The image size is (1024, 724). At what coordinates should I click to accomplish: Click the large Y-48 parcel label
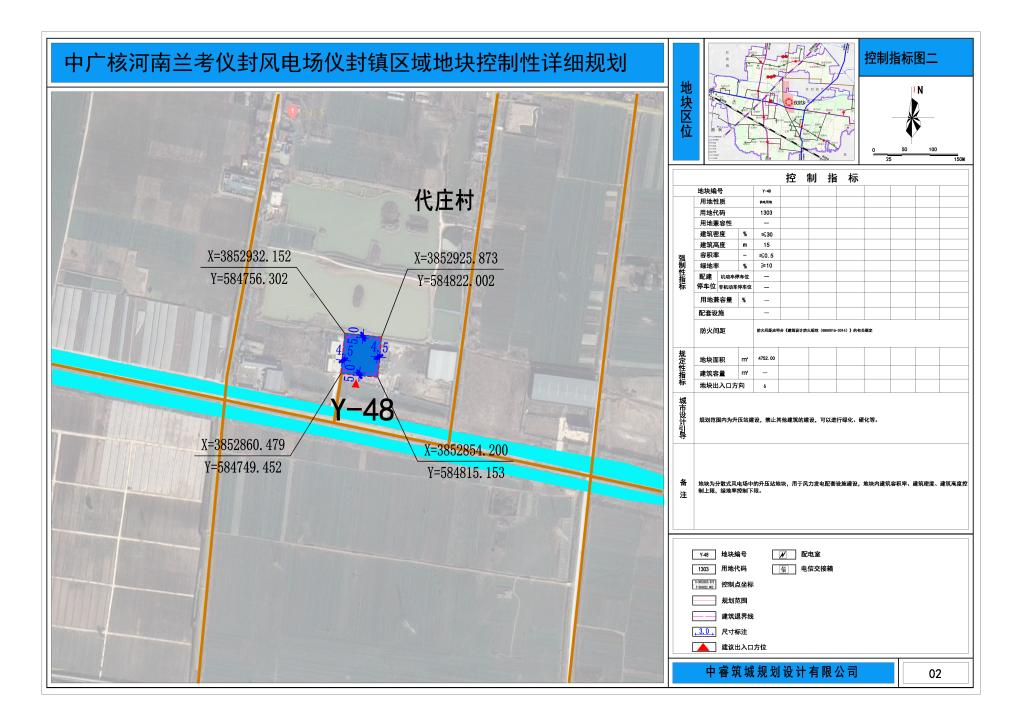tap(362, 410)
